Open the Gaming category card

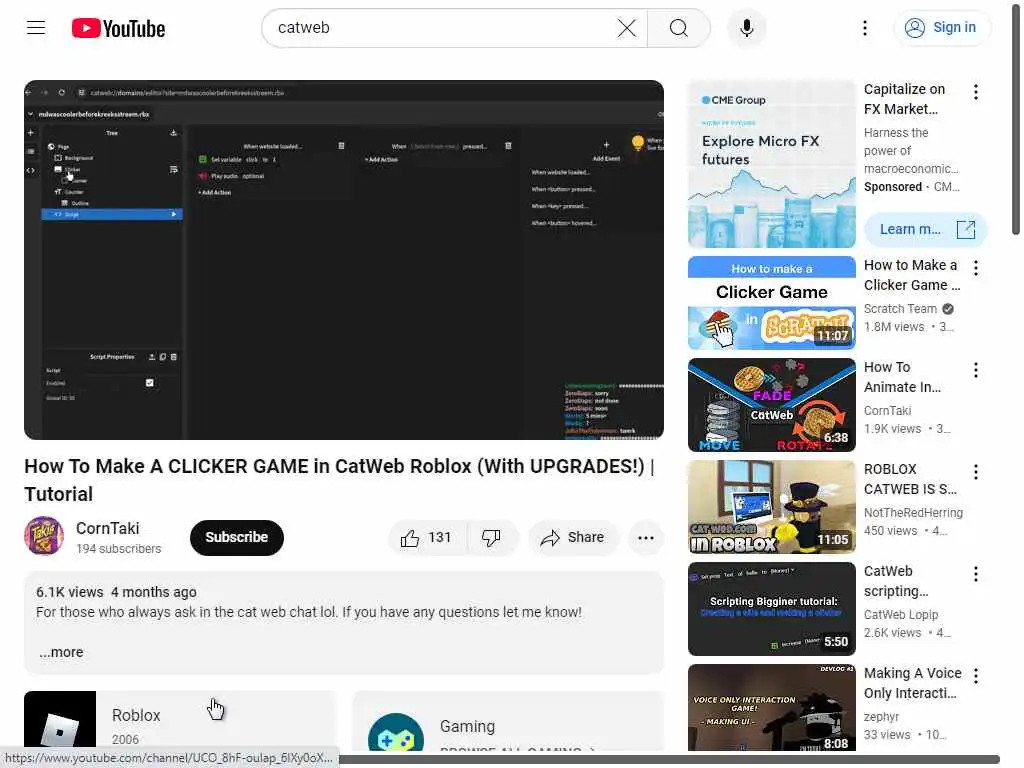click(x=508, y=720)
